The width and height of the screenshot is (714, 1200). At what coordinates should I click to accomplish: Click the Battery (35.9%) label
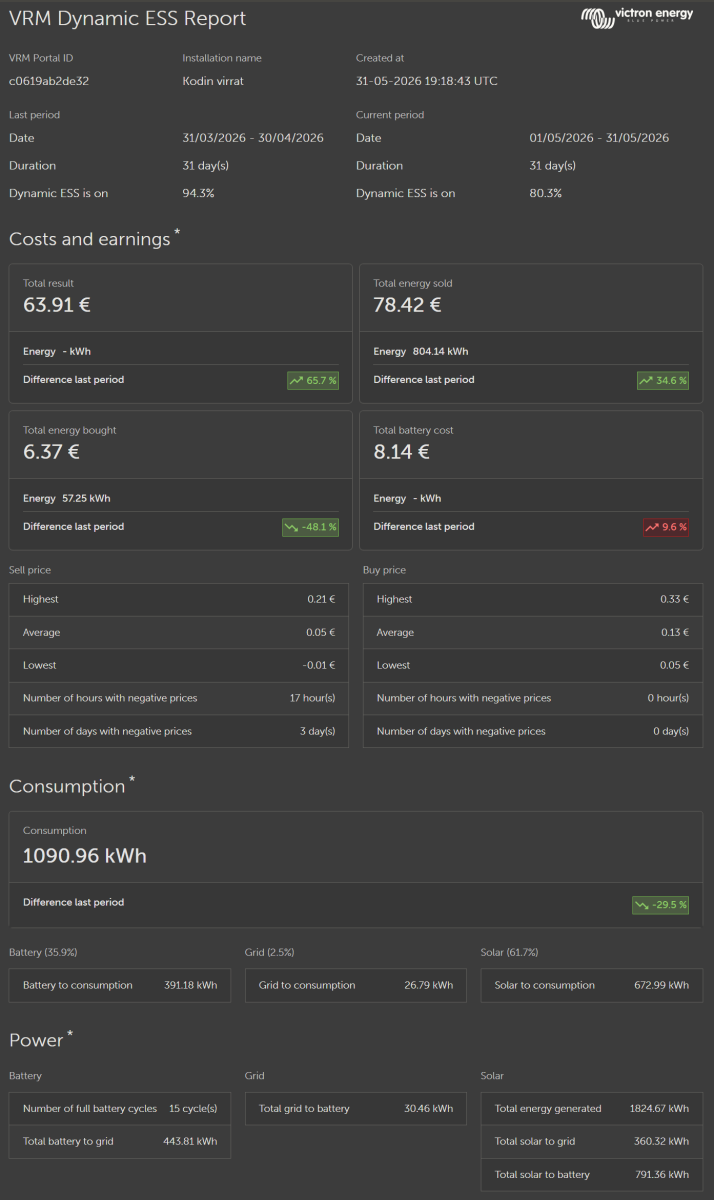pos(43,952)
